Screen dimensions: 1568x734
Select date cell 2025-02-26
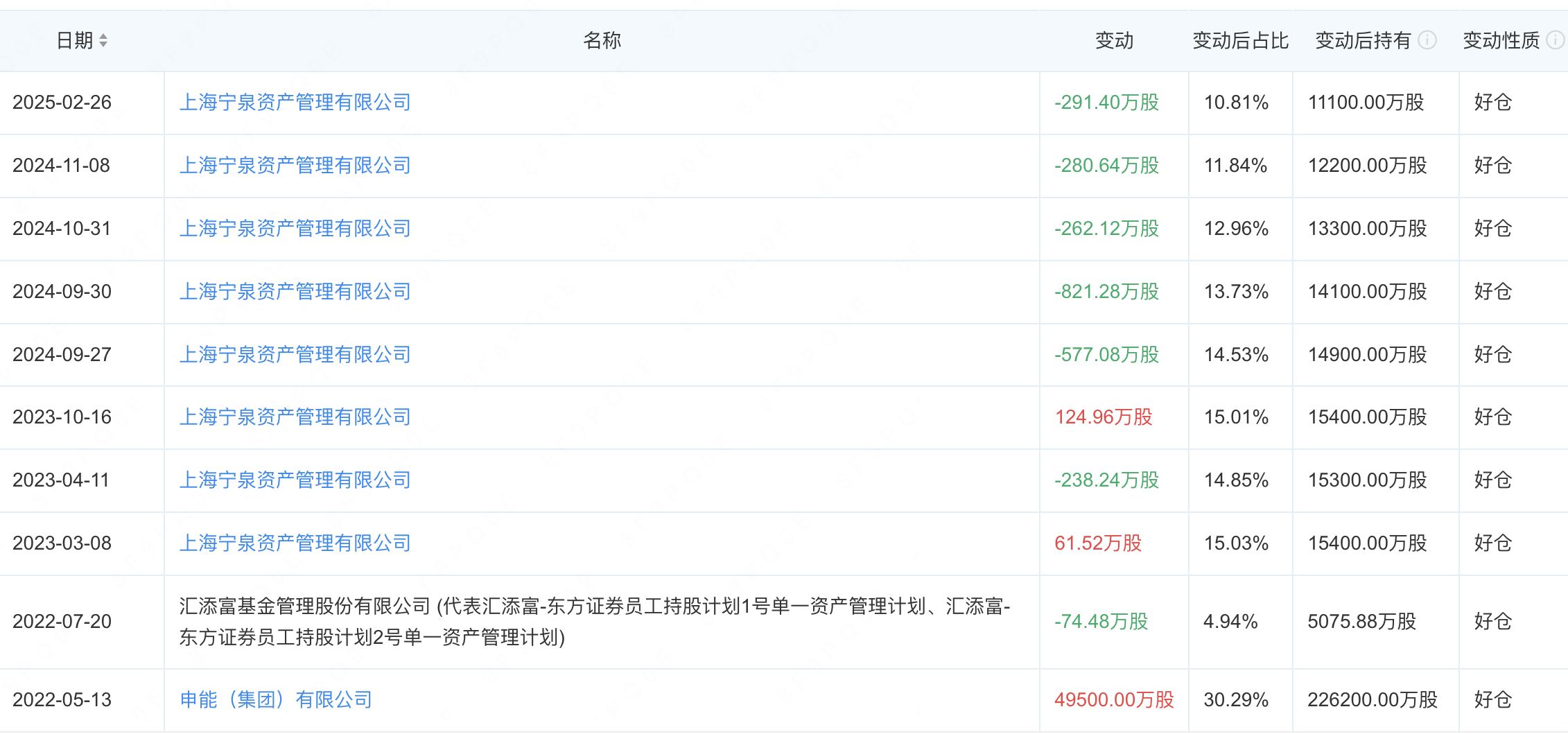coord(62,103)
